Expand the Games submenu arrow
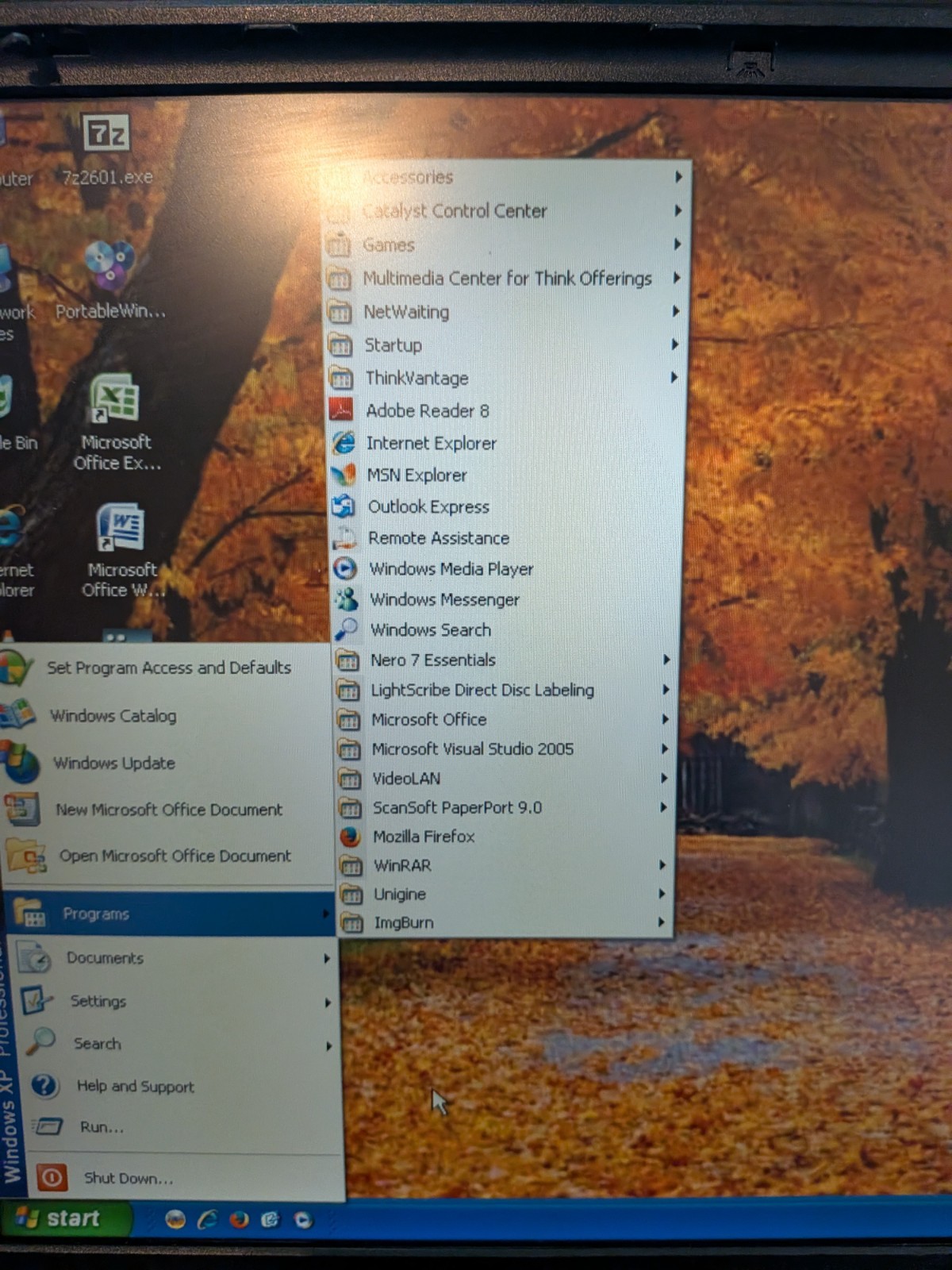This screenshot has height=1270, width=952. [678, 244]
